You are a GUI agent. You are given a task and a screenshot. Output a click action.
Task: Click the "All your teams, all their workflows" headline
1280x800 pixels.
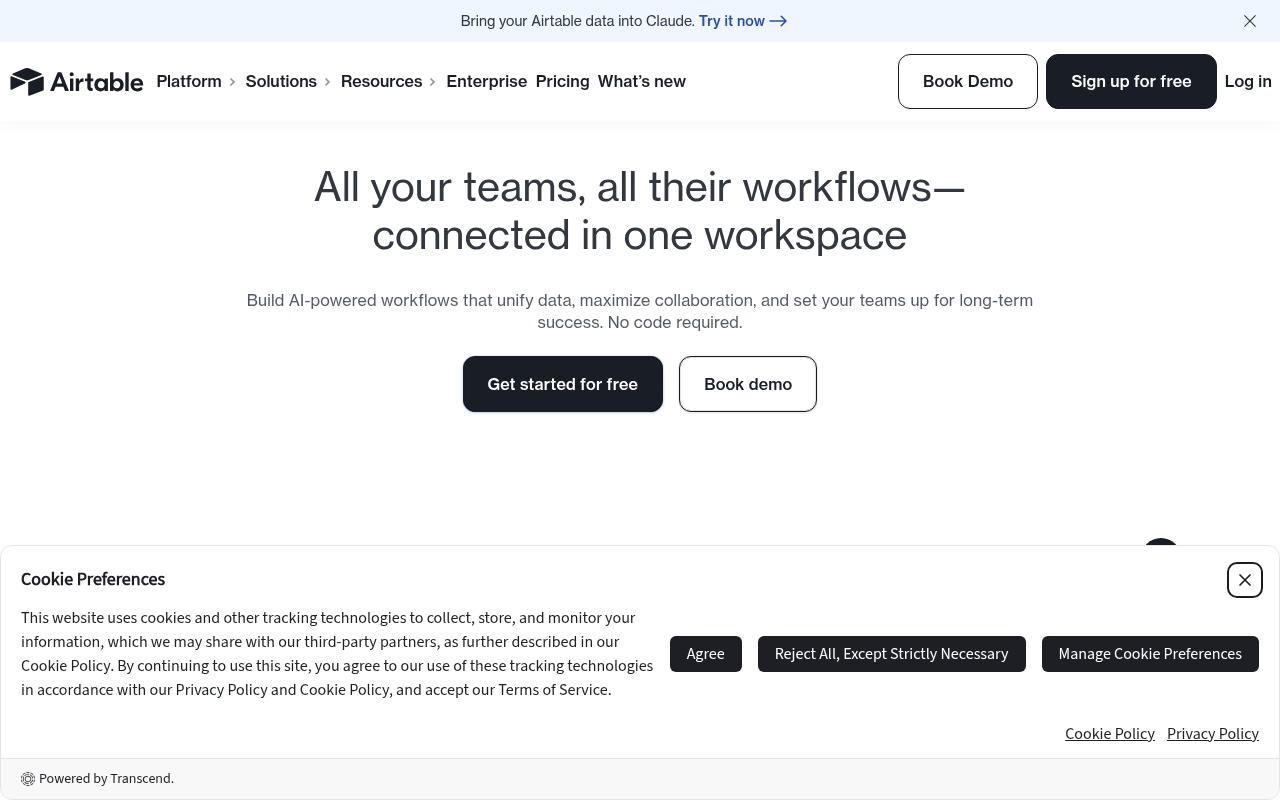tap(640, 211)
